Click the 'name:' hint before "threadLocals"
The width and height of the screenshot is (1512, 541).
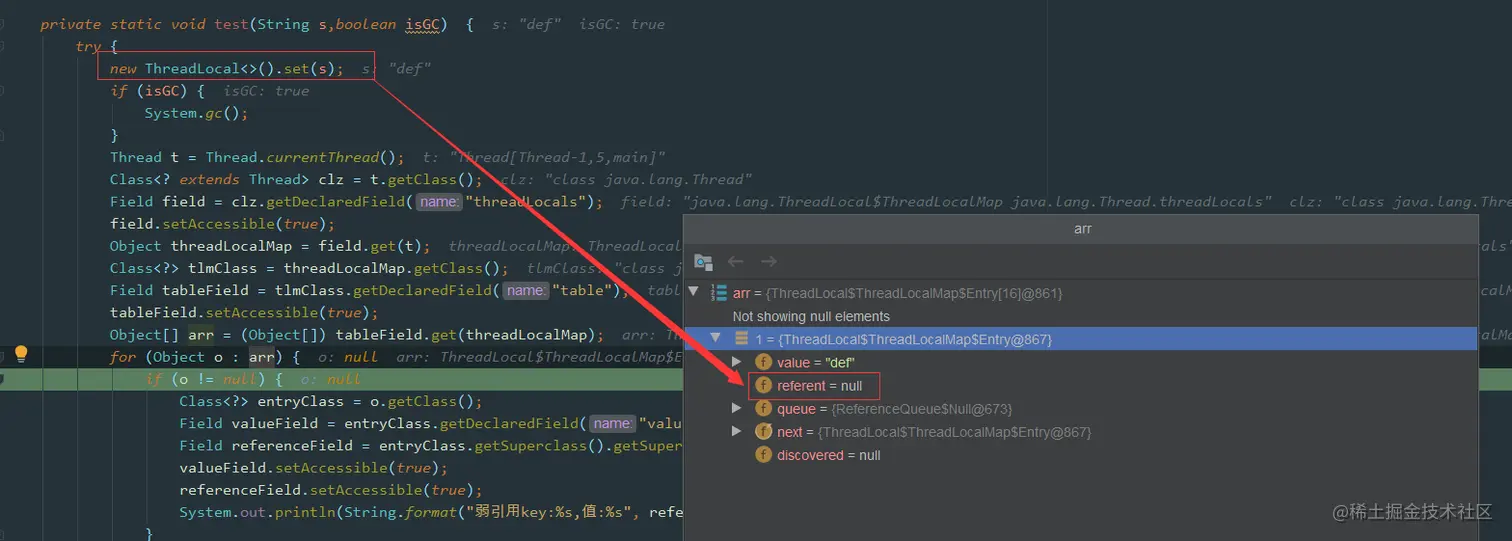(439, 201)
